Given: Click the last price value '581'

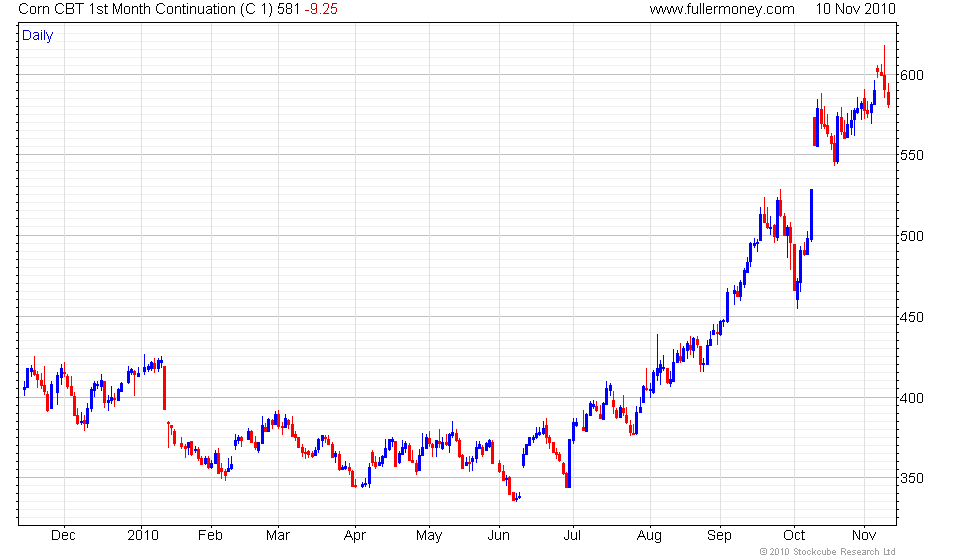Looking at the screenshot, I should coord(289,9).
